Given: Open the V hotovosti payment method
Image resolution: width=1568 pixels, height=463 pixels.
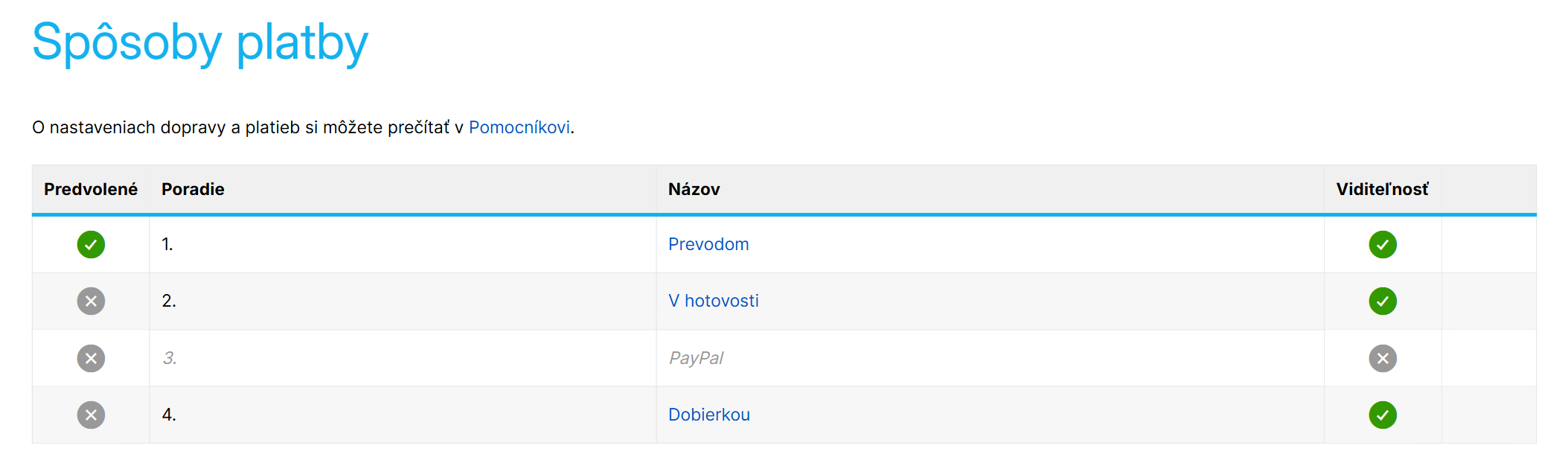Looking at the screenshot, I should click(714, 301).
